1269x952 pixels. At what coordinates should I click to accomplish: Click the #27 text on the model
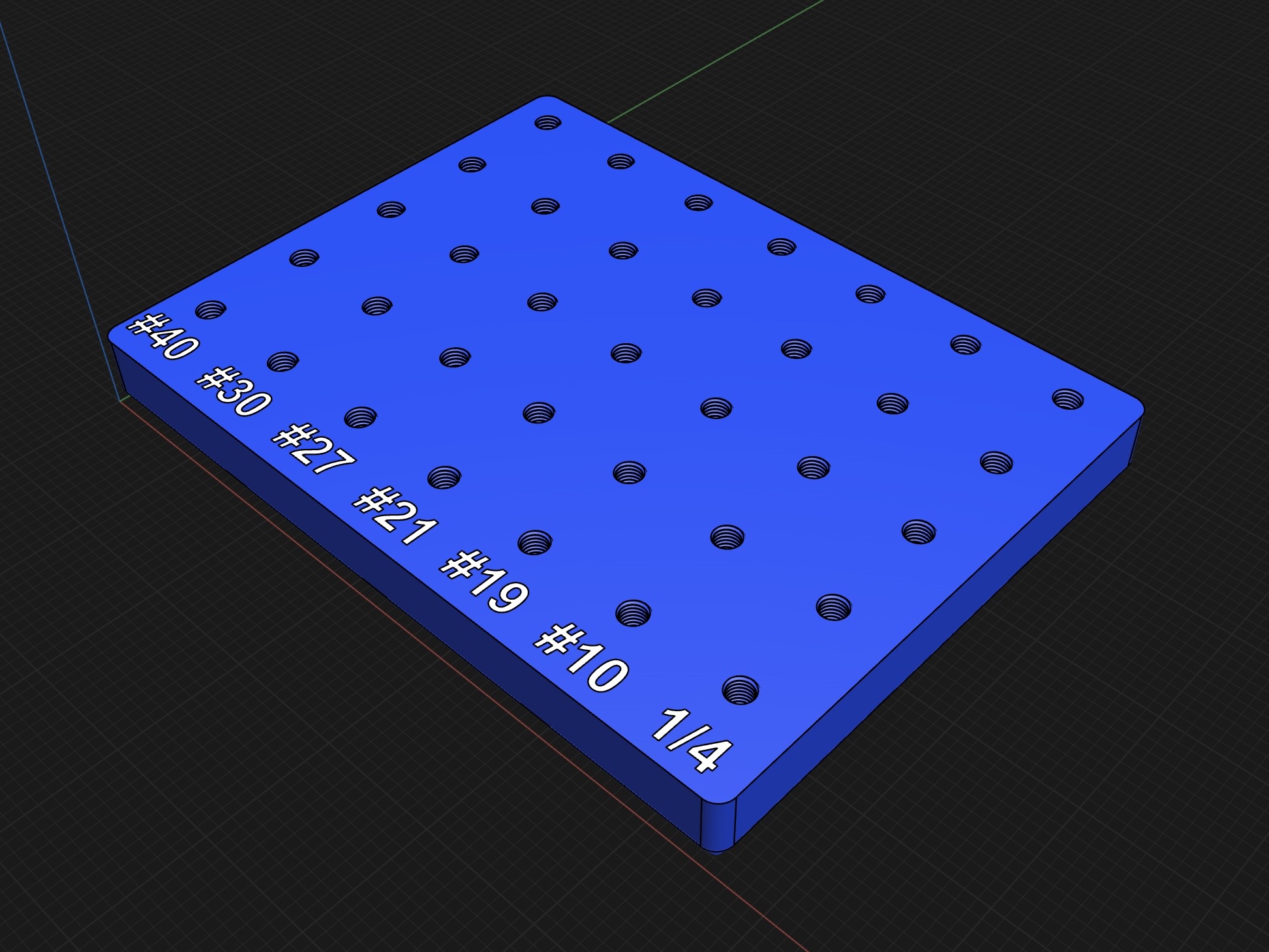314,450
